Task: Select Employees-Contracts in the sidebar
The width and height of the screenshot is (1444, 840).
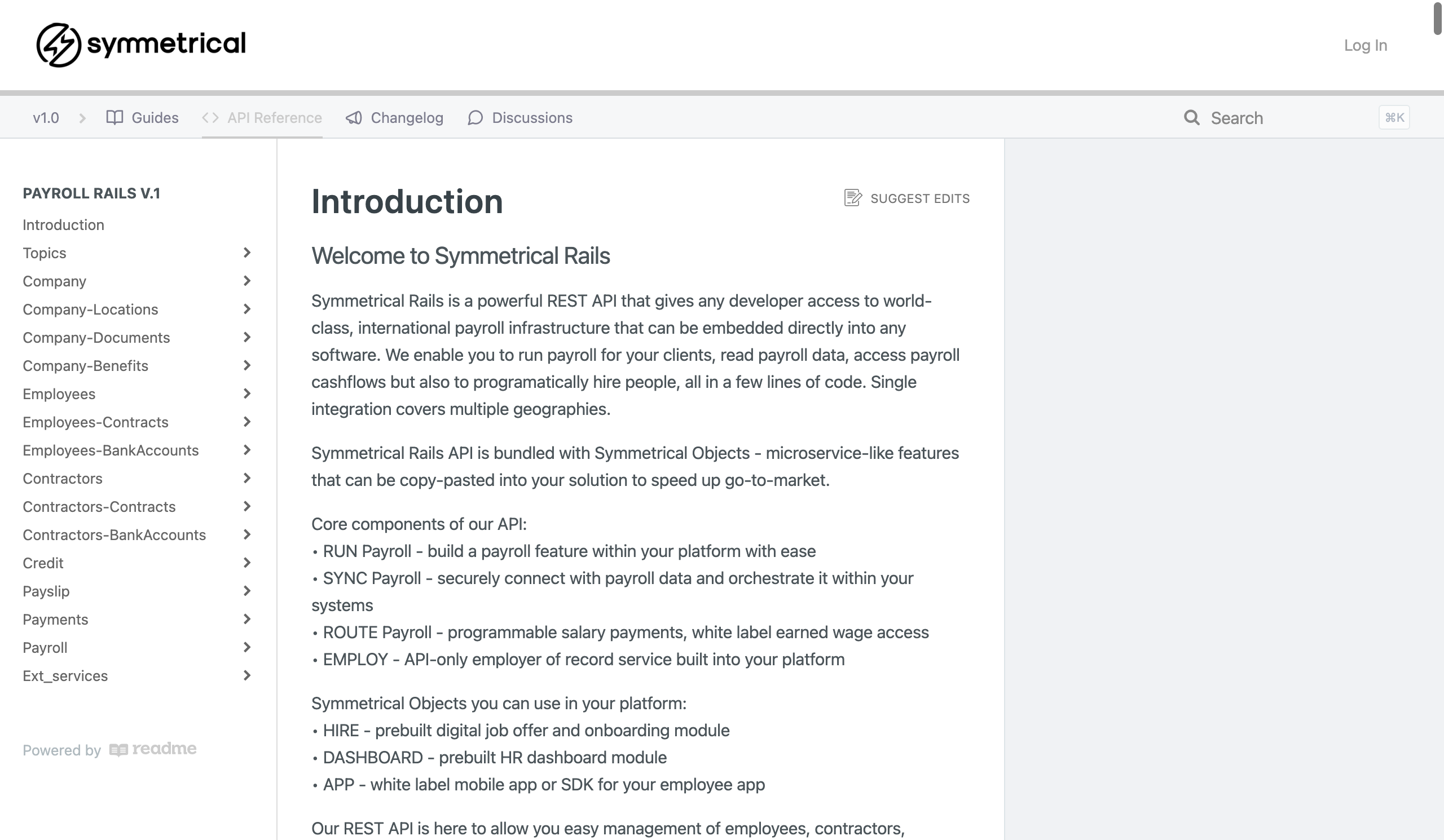Action: pyautogui.click(x=96, y=422)
